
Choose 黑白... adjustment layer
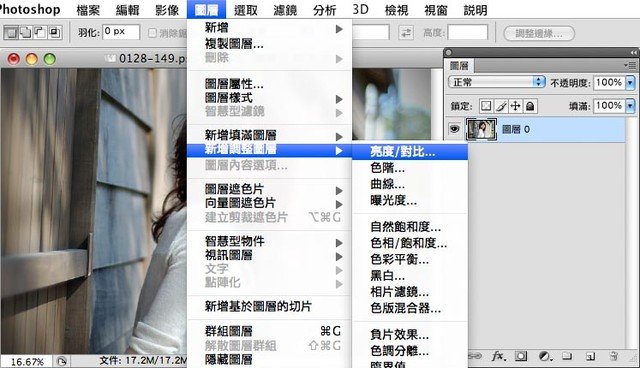pos(410,275)
